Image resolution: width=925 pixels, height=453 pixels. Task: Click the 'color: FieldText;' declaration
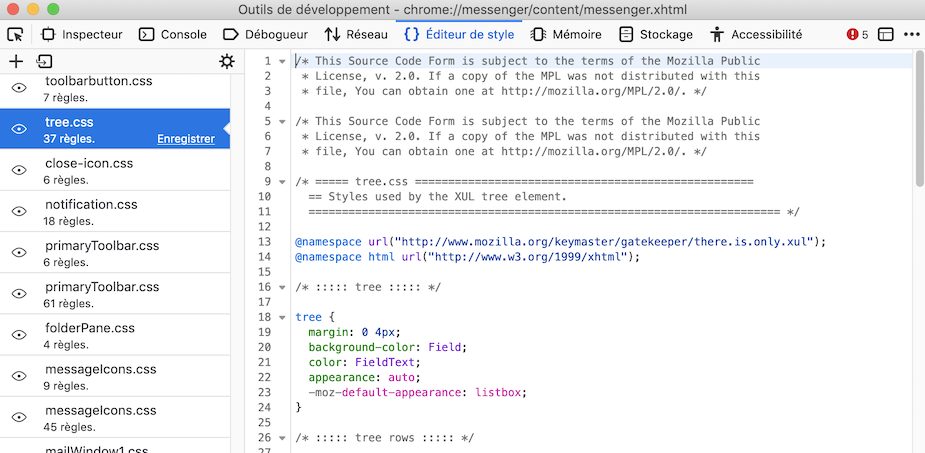point(365,362)
